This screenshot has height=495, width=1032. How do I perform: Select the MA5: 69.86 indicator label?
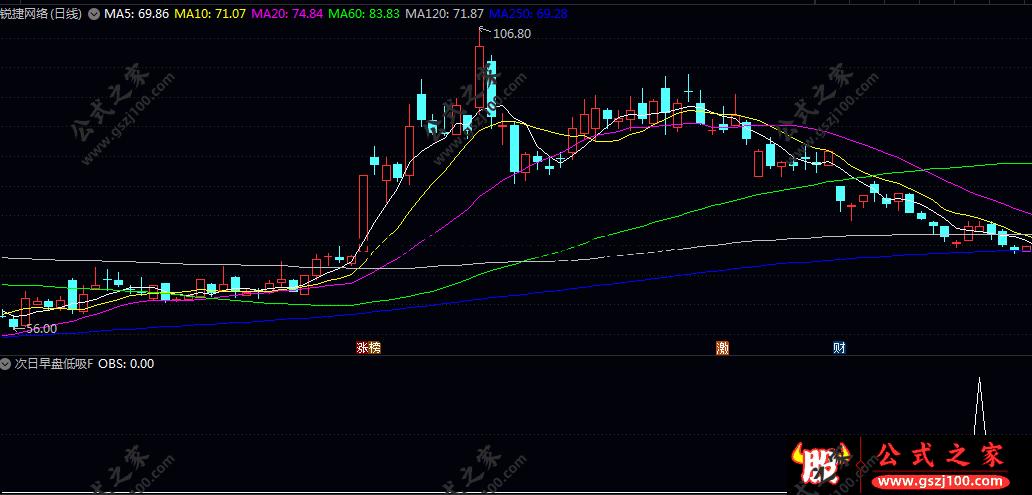point(136,13)
